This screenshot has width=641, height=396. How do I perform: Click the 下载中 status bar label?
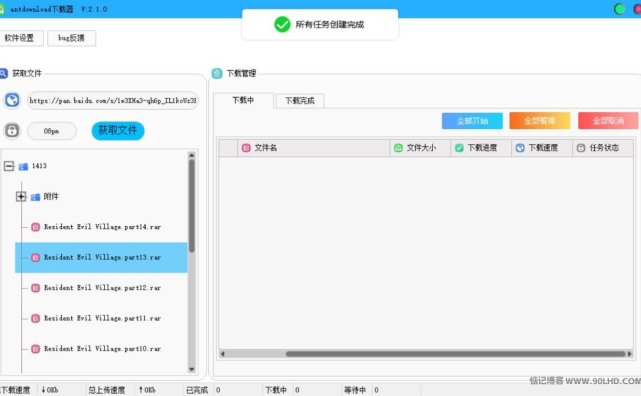pos(276,390)
